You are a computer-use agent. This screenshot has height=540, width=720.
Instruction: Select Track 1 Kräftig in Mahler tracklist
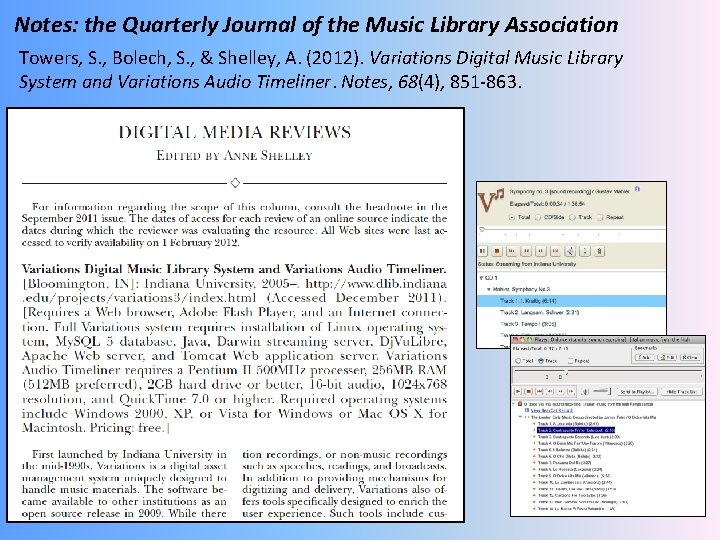tap(571, 301)
